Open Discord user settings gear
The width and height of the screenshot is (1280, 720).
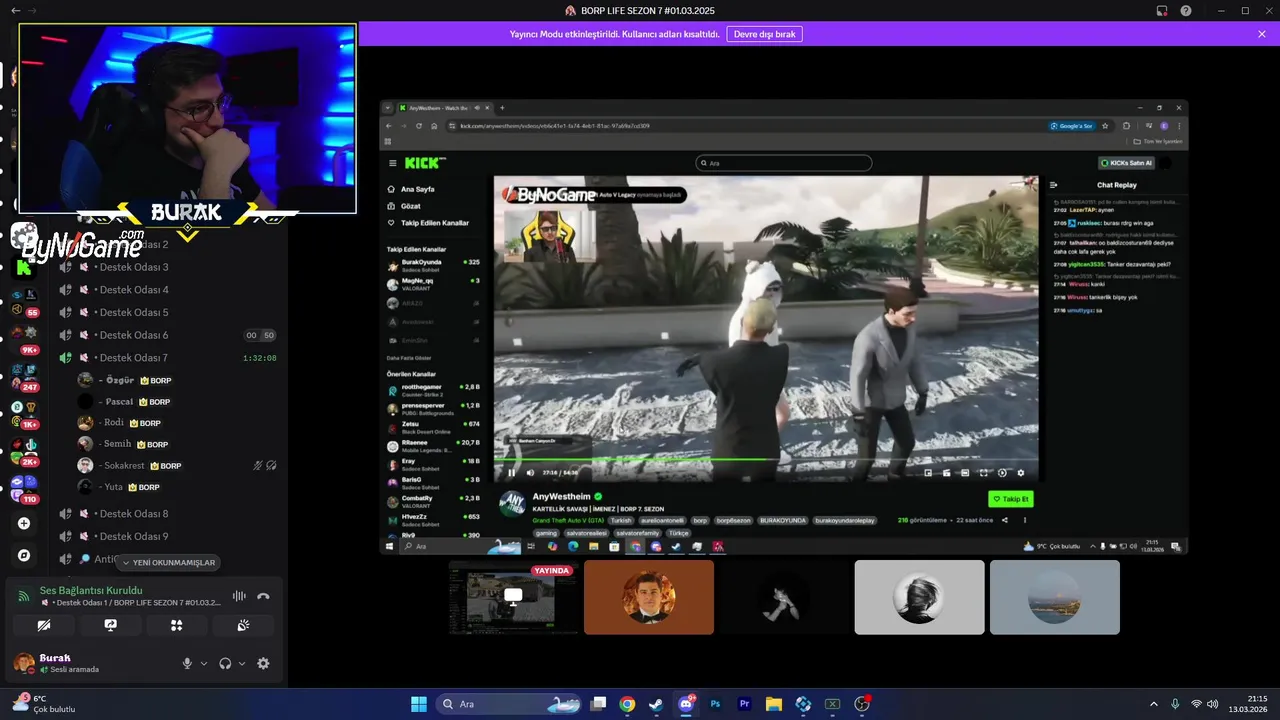tap(263, 663)
